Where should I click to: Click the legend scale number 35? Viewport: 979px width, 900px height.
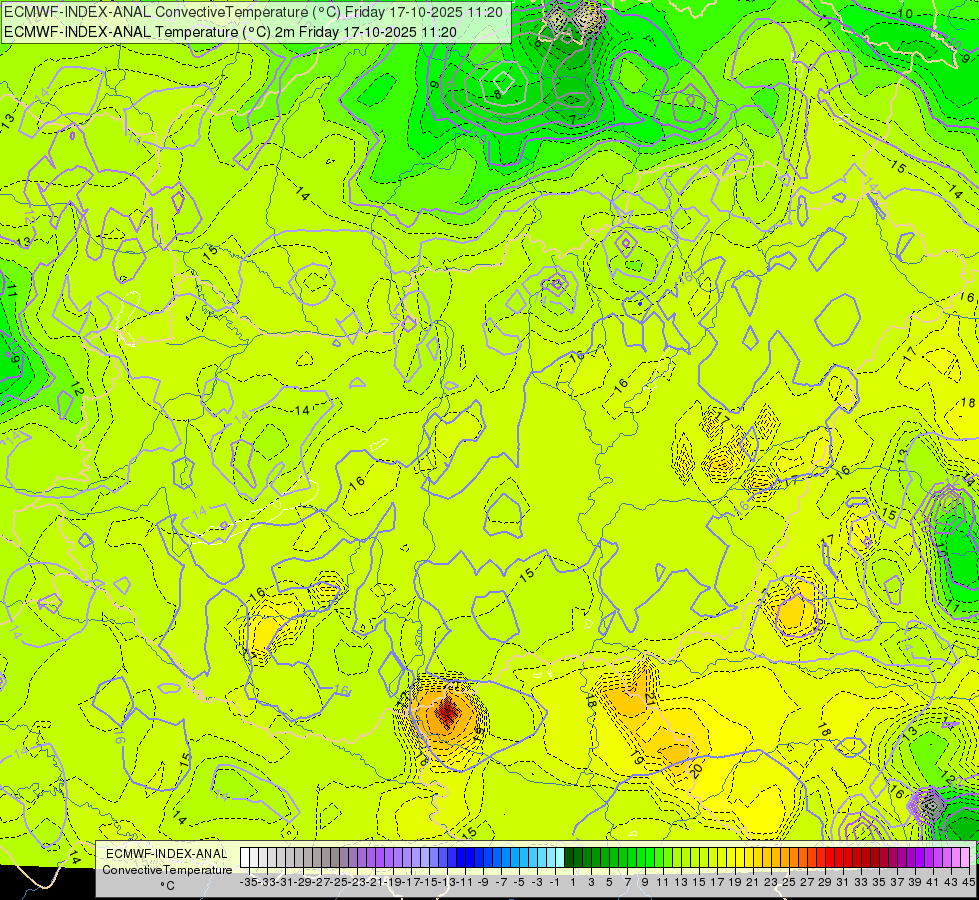pos(879,882)
